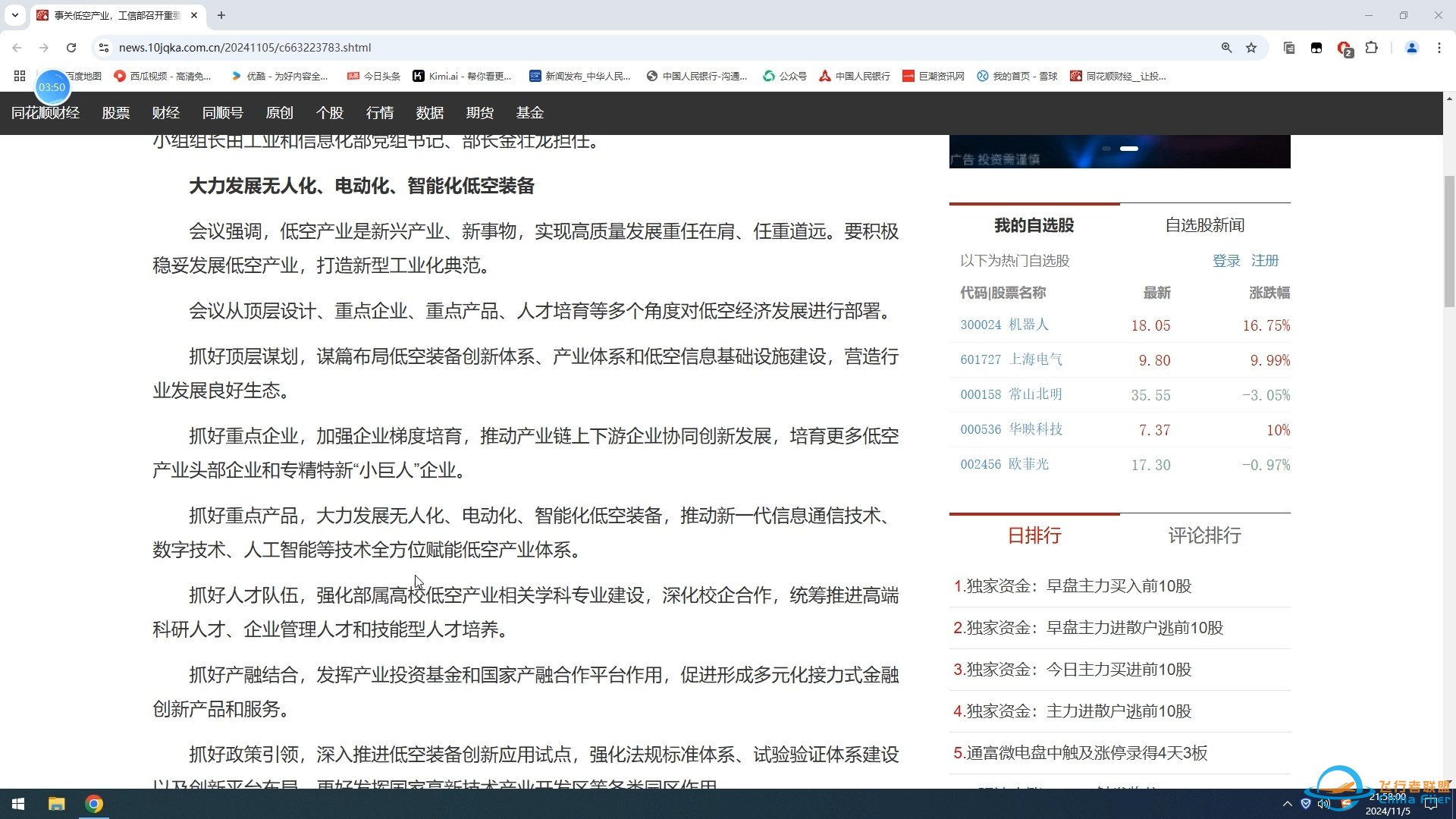Open the 中国人民银行 bookmark
Viewport: 1456px width, 819px height.
[855, 76]
